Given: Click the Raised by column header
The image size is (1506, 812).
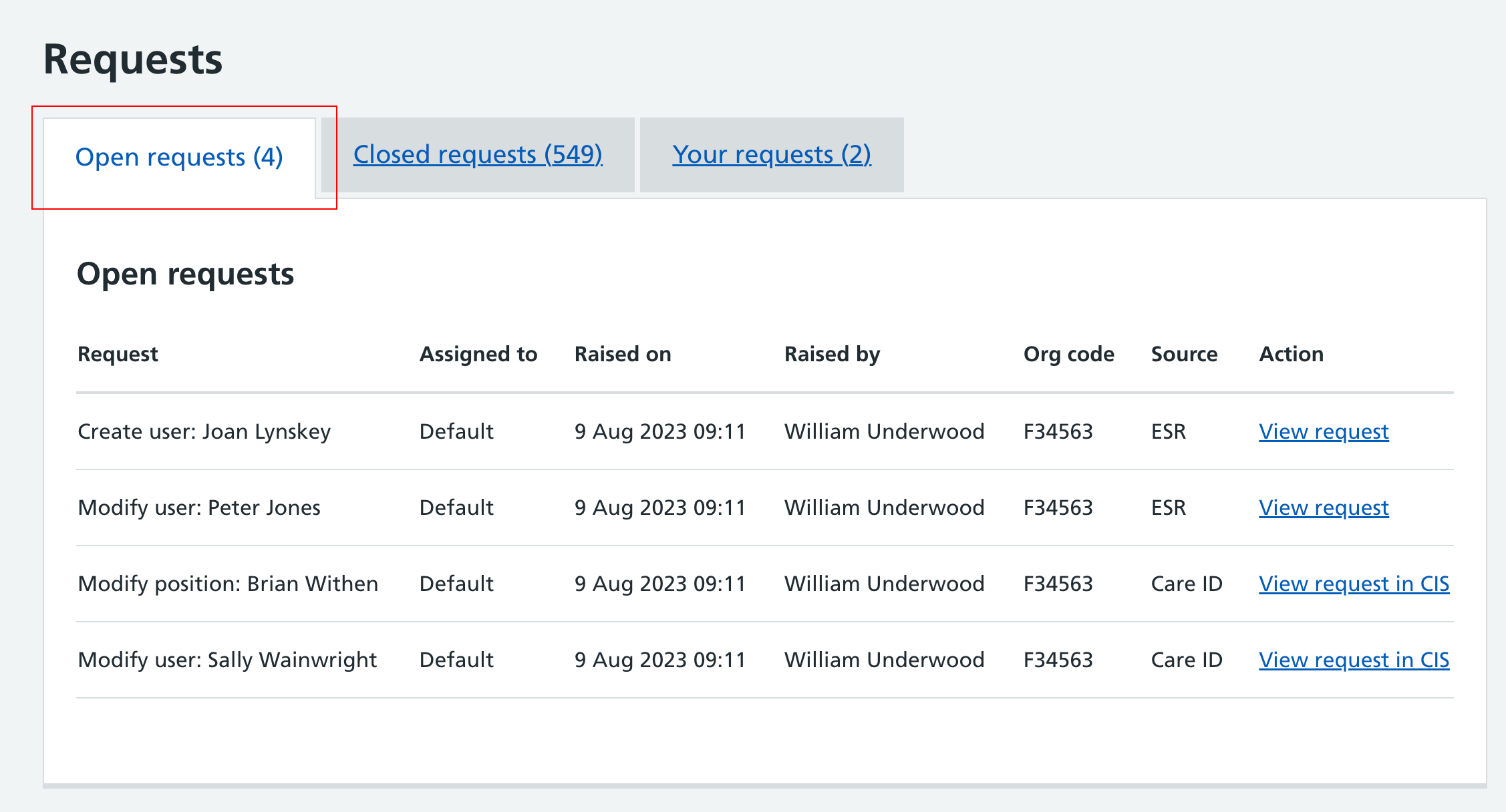Looking at the screenshot, I should 833,355.
